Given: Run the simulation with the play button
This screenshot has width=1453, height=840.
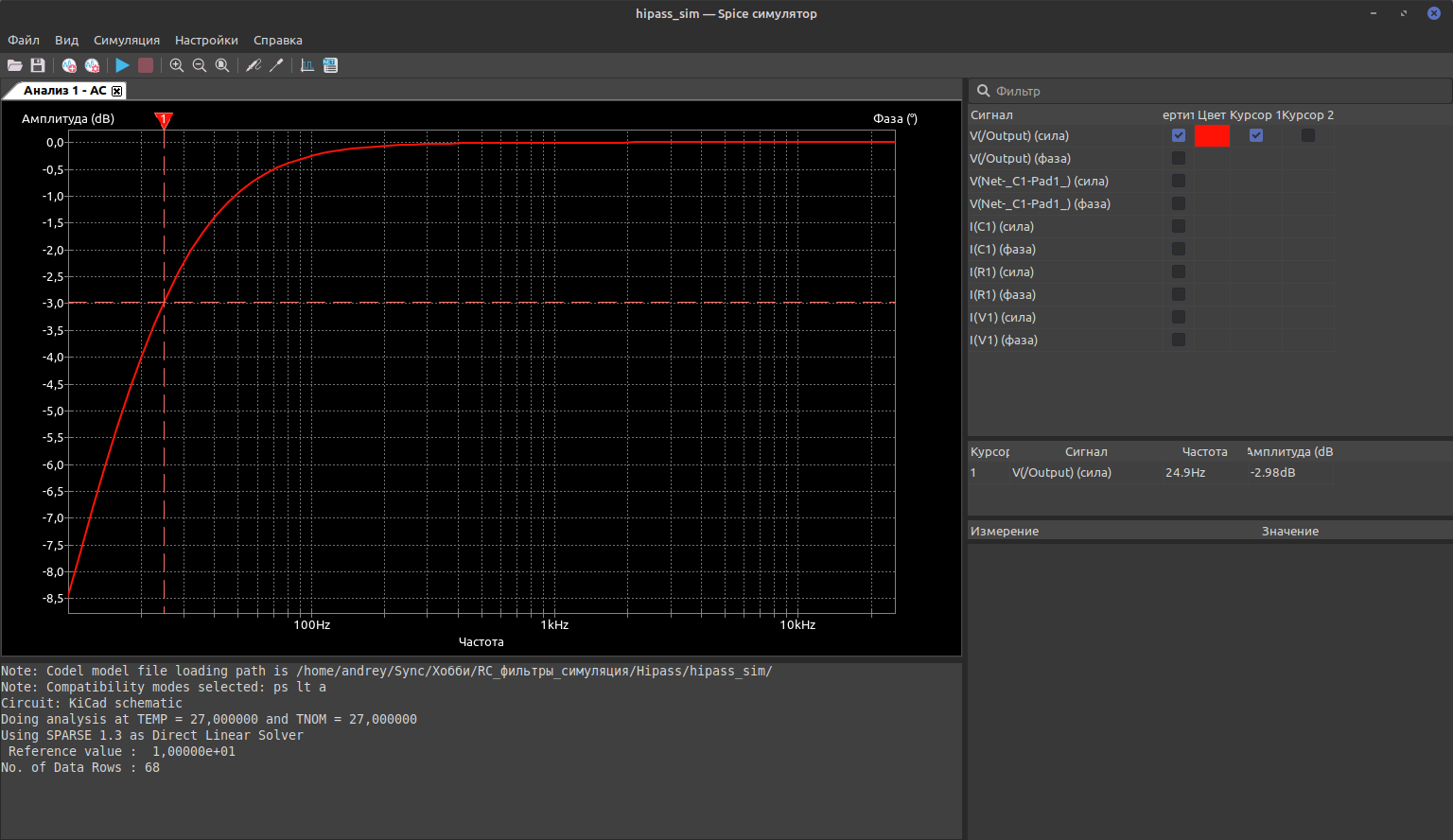Looking at the screenshot, I should pyautogui.click(x=122, y=65).
